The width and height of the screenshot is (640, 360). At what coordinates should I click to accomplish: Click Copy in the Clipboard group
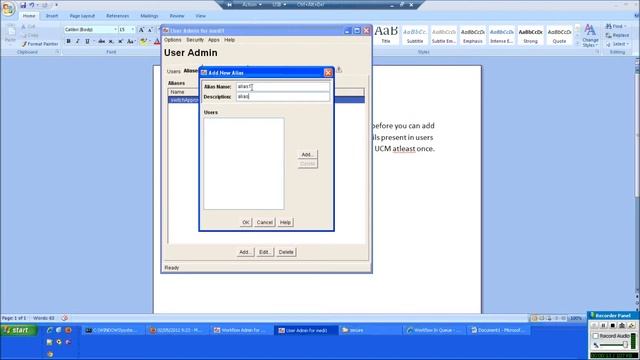[30, 35]
